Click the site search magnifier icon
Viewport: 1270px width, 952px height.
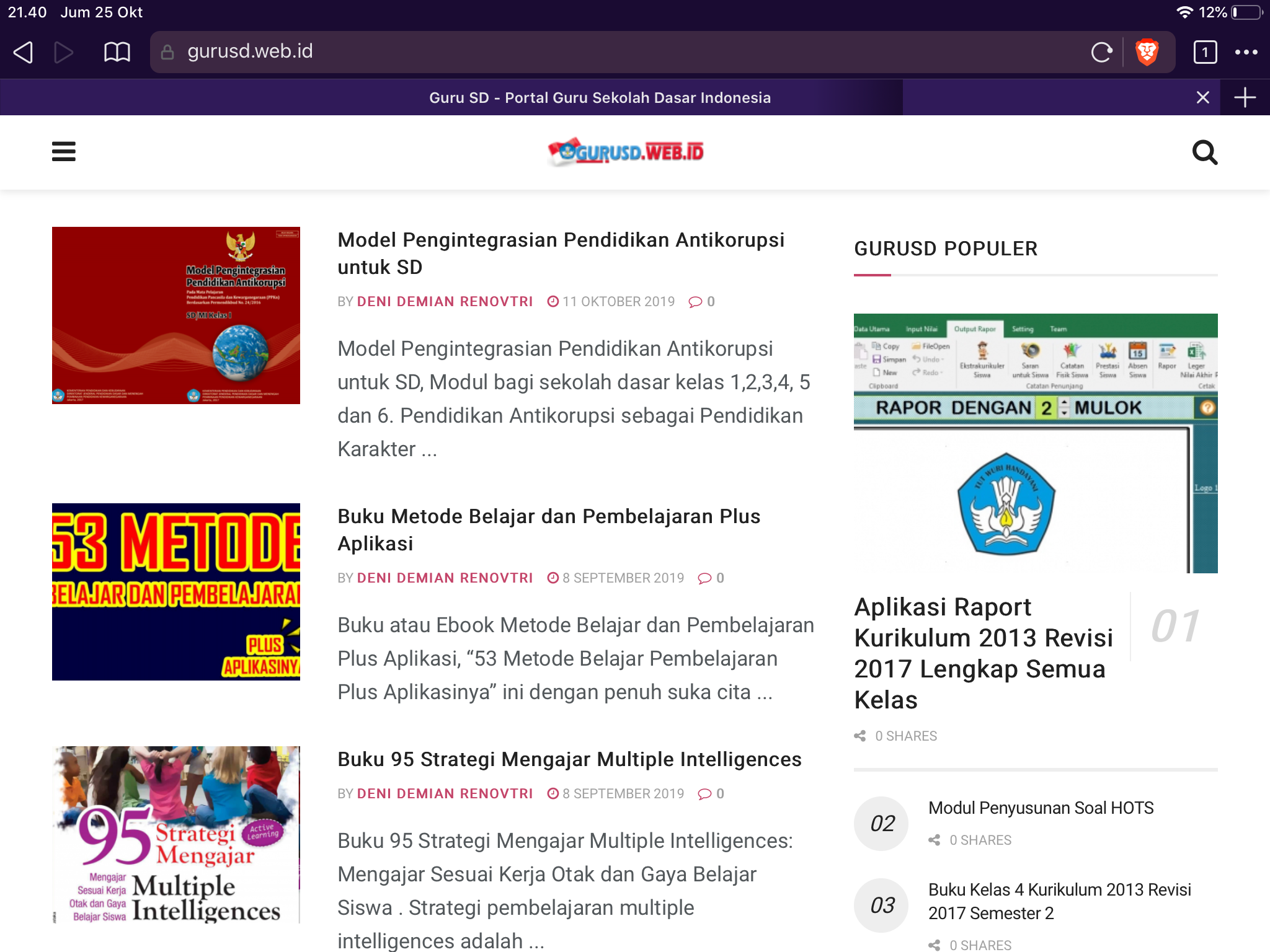point(1204,152)
